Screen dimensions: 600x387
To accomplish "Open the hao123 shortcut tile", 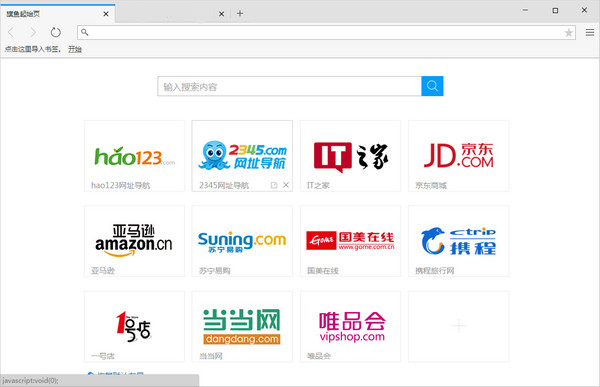I will click(x=134, y=156).
